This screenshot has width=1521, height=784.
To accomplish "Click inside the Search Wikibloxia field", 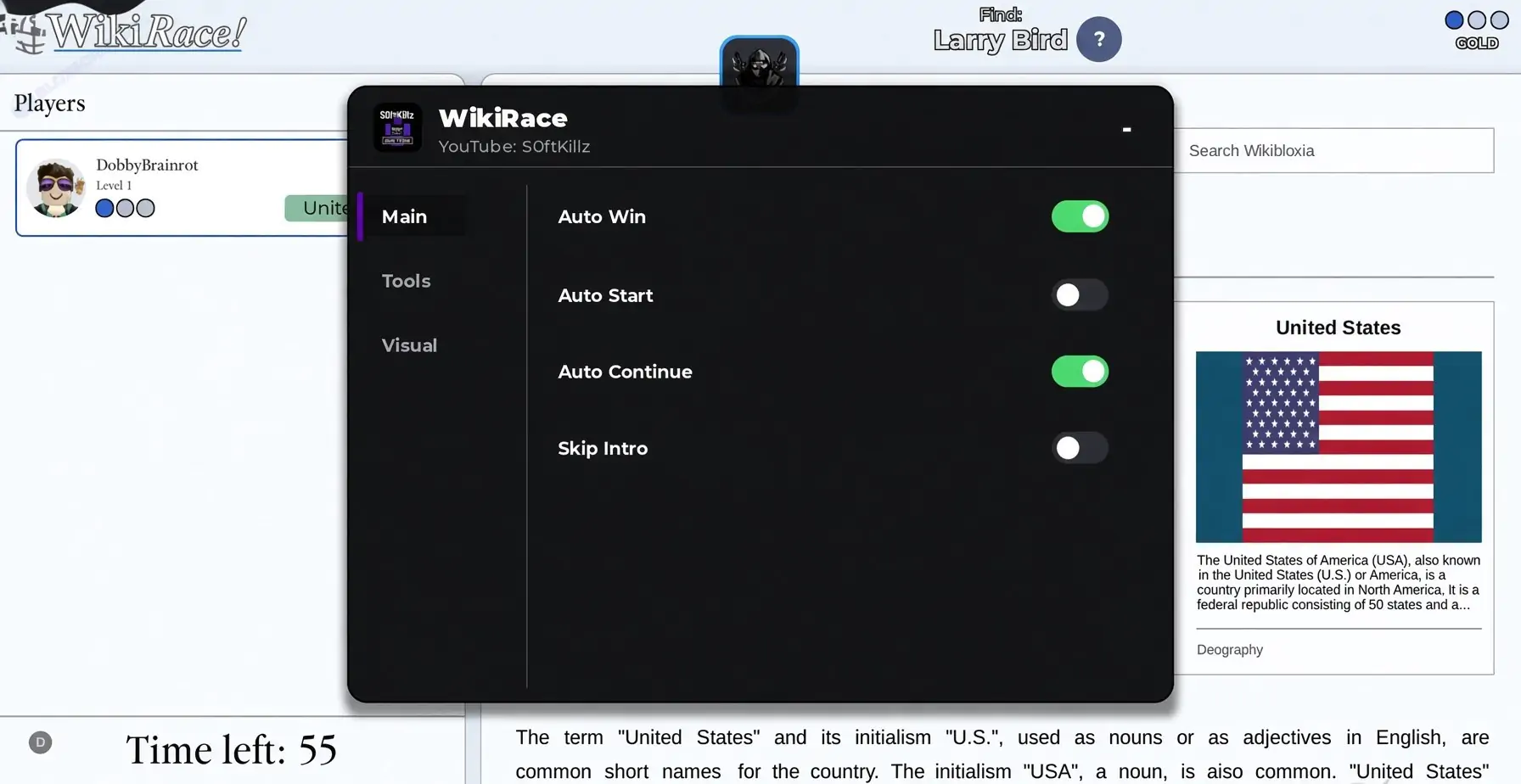I will click(1333, 151).
